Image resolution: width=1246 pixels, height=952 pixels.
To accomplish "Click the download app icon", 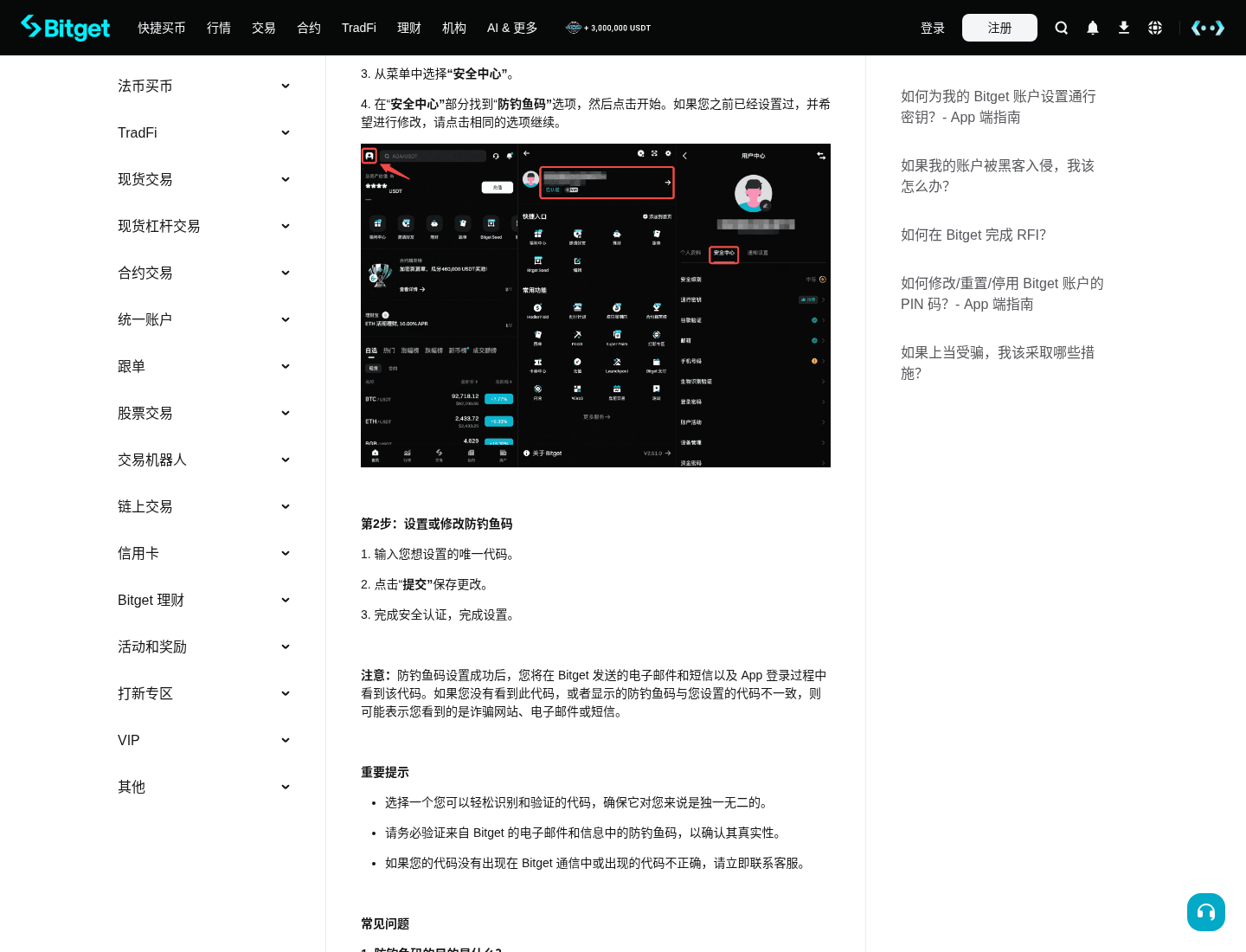I will pos(1124,28).
